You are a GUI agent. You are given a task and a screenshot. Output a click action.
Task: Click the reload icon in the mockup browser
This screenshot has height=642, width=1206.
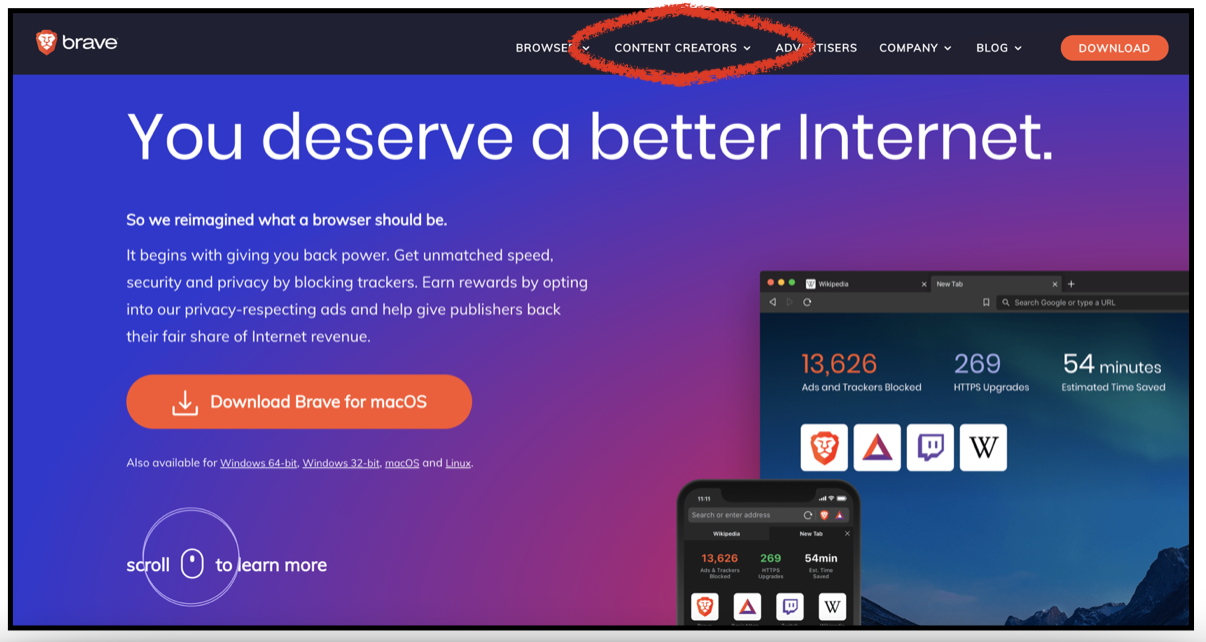point(807,302)
